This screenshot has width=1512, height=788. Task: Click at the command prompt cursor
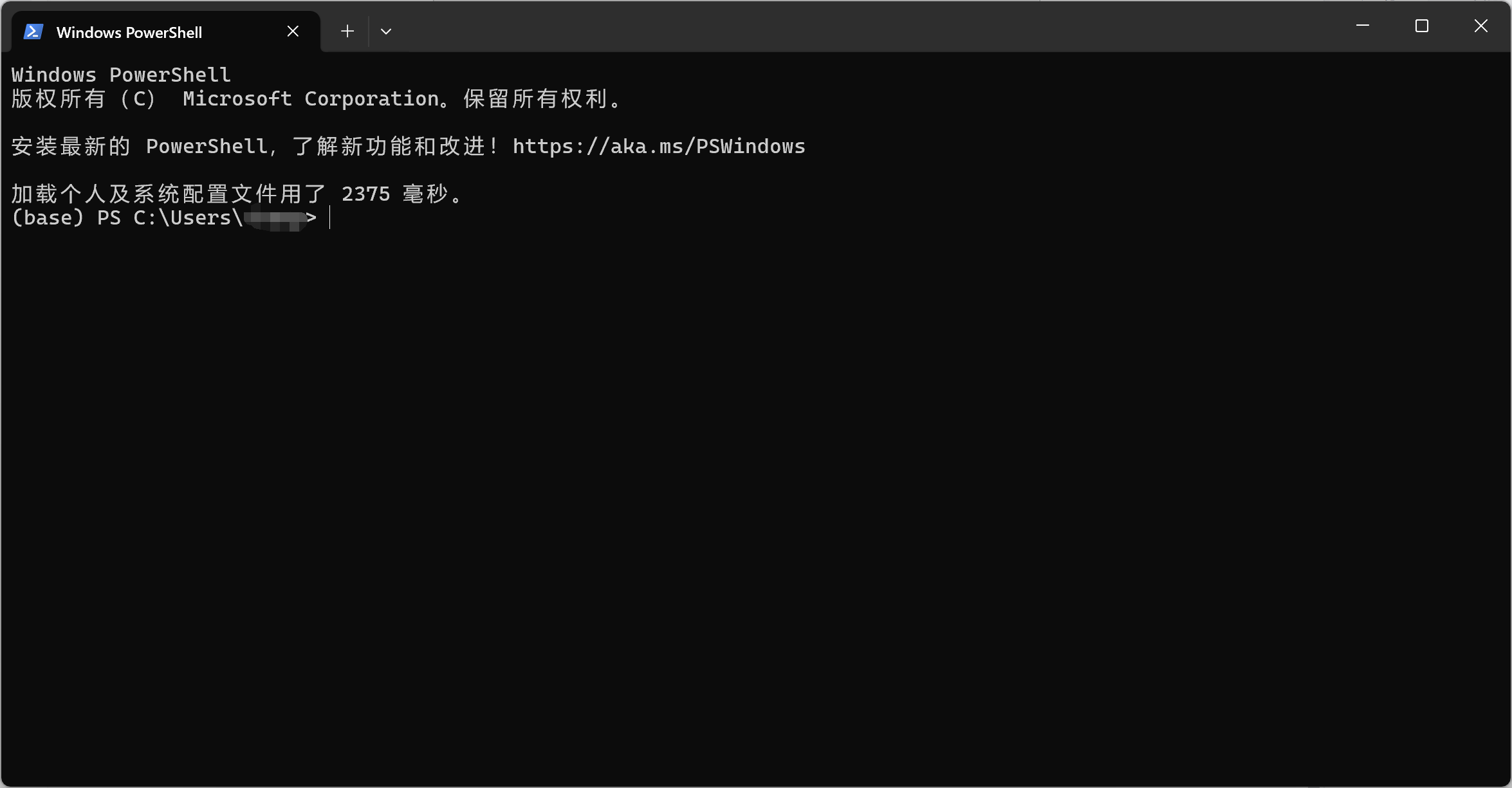tap(329, 217)
